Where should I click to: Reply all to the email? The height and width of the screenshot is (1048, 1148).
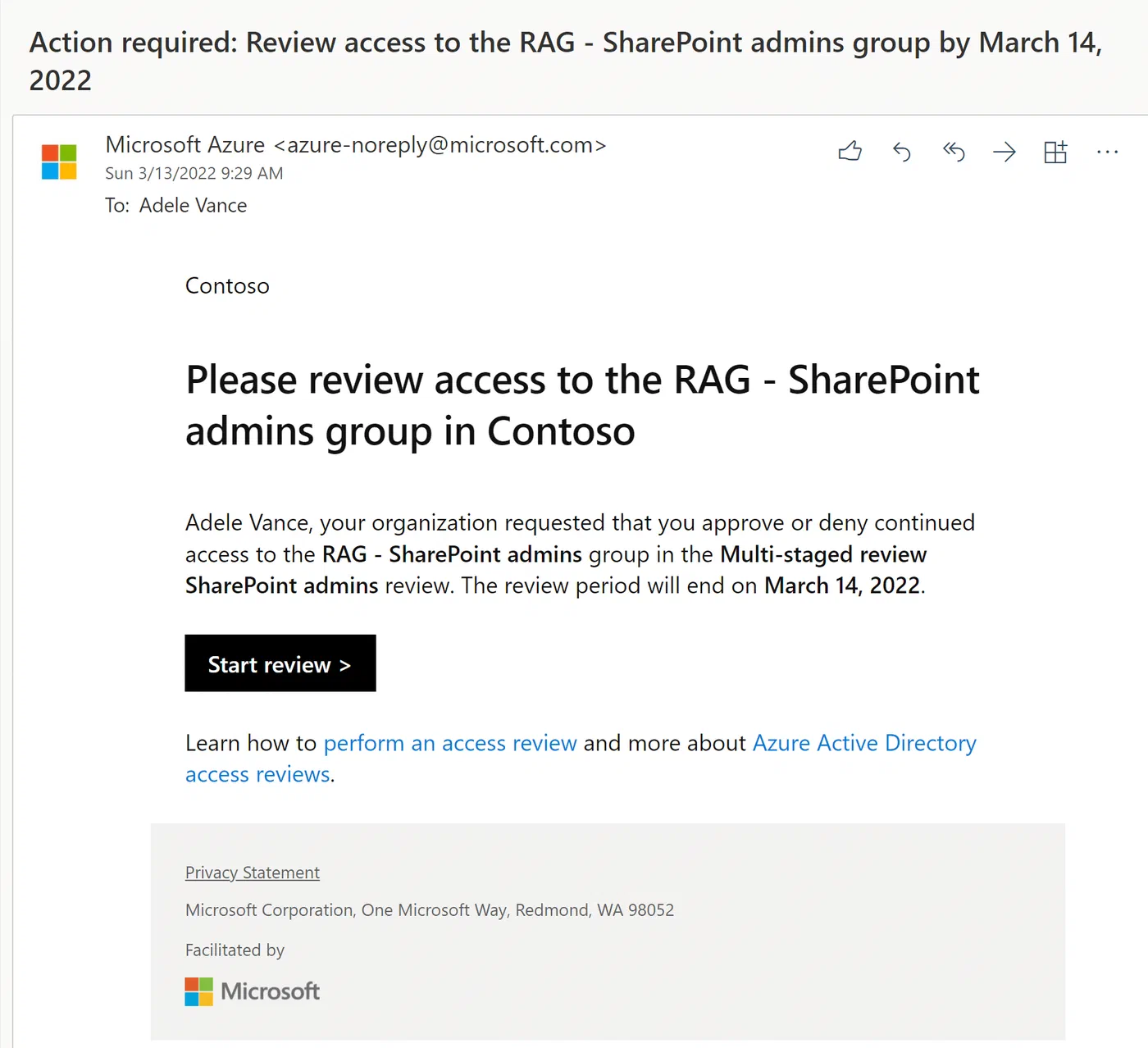[954, 152]
